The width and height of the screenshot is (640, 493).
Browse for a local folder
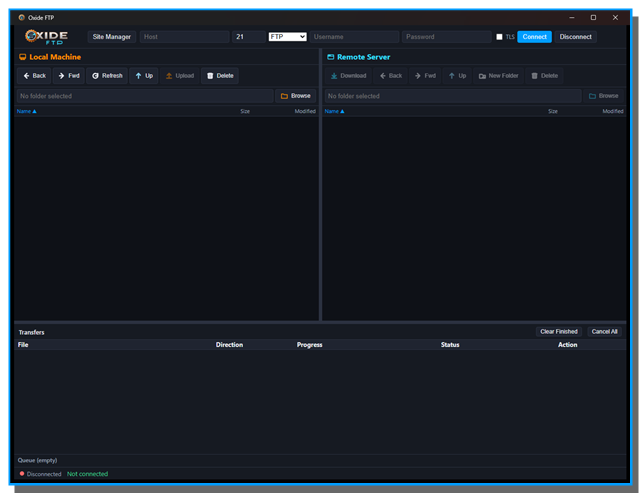point(296,96)
